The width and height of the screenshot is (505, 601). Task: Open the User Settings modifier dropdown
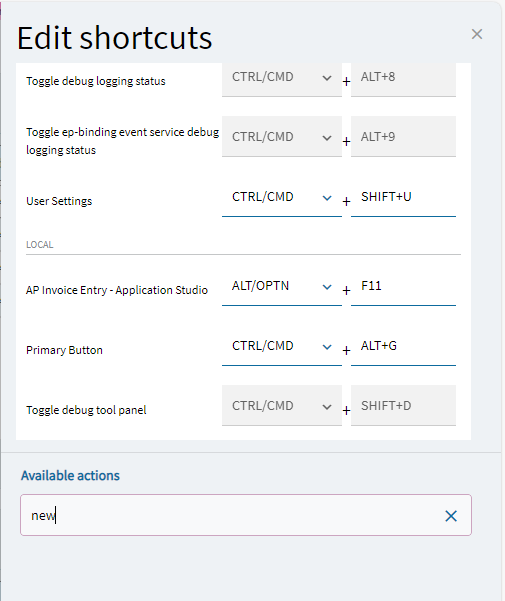282,197
